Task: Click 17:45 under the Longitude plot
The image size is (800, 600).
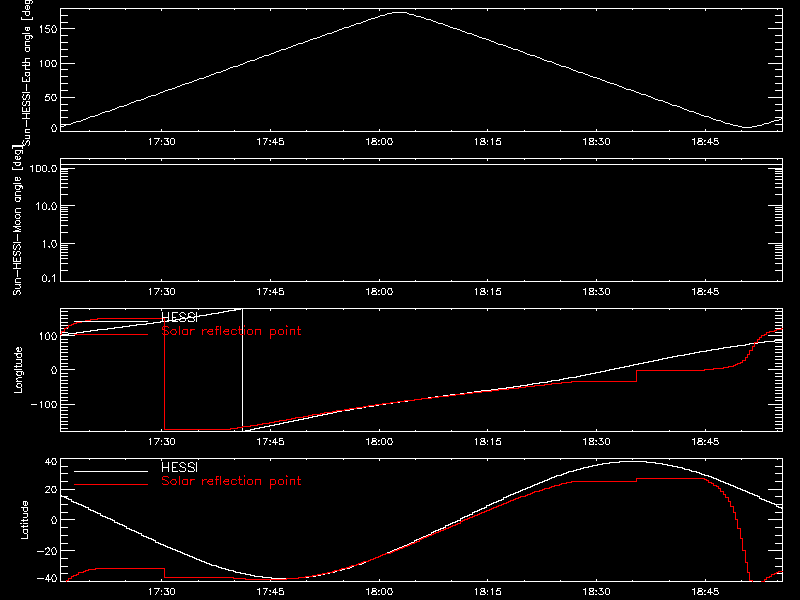Action: [270, 442]
